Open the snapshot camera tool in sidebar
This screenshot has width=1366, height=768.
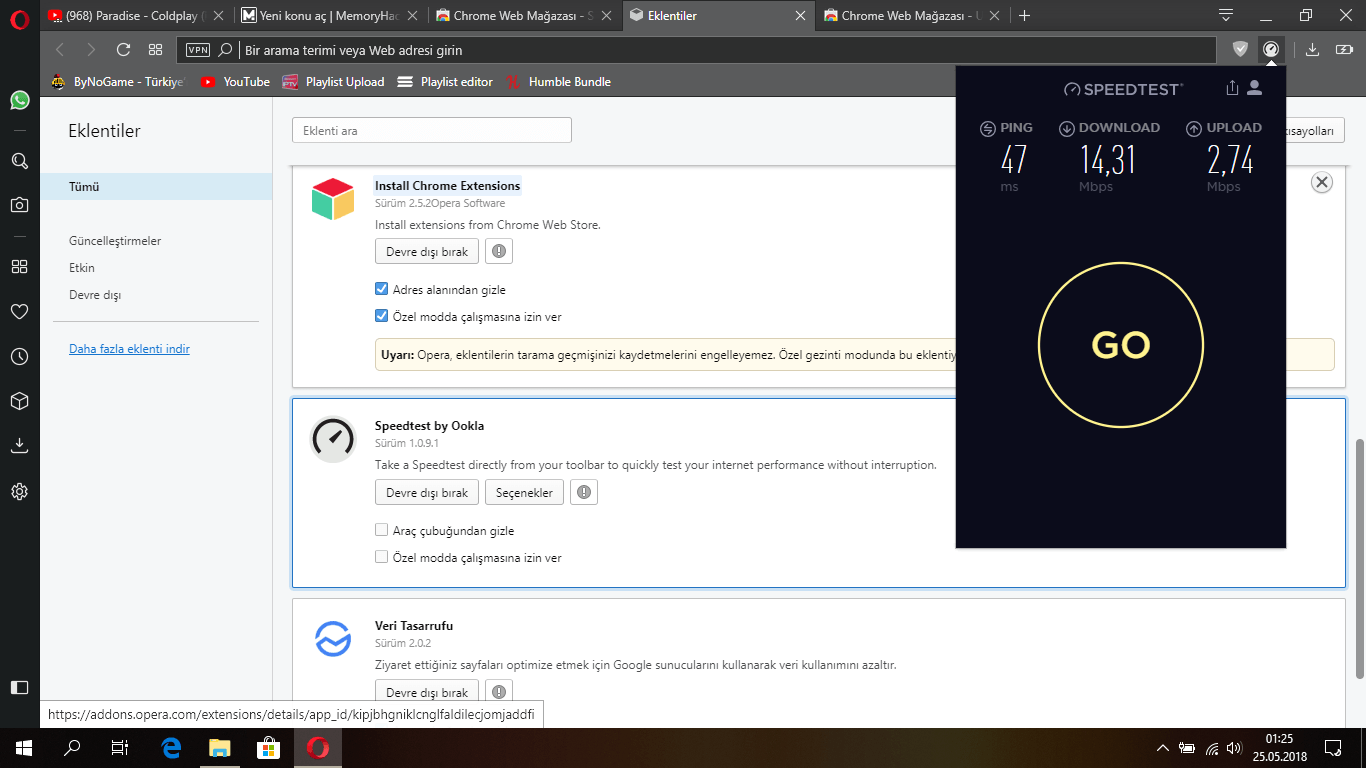19,205
